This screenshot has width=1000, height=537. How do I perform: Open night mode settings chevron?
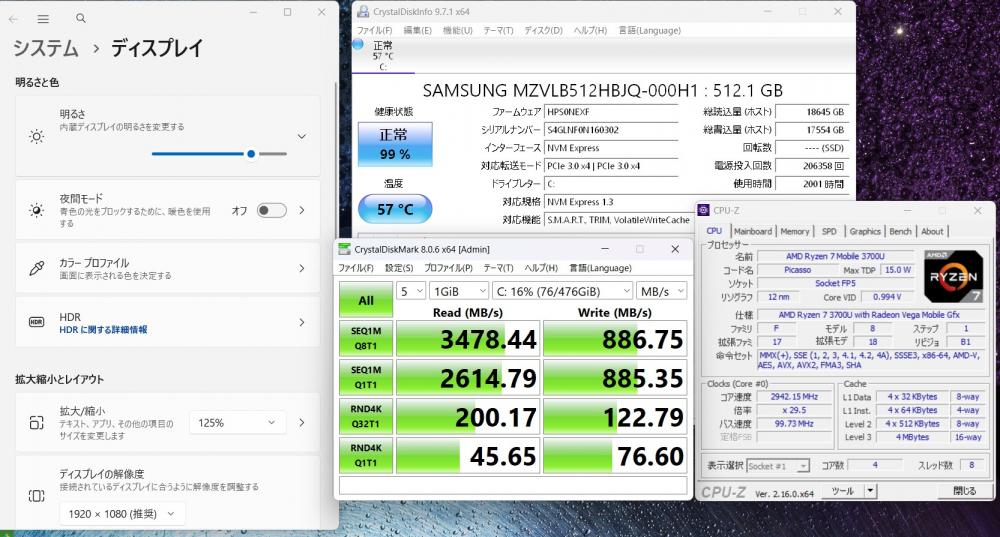coord(302,210)
